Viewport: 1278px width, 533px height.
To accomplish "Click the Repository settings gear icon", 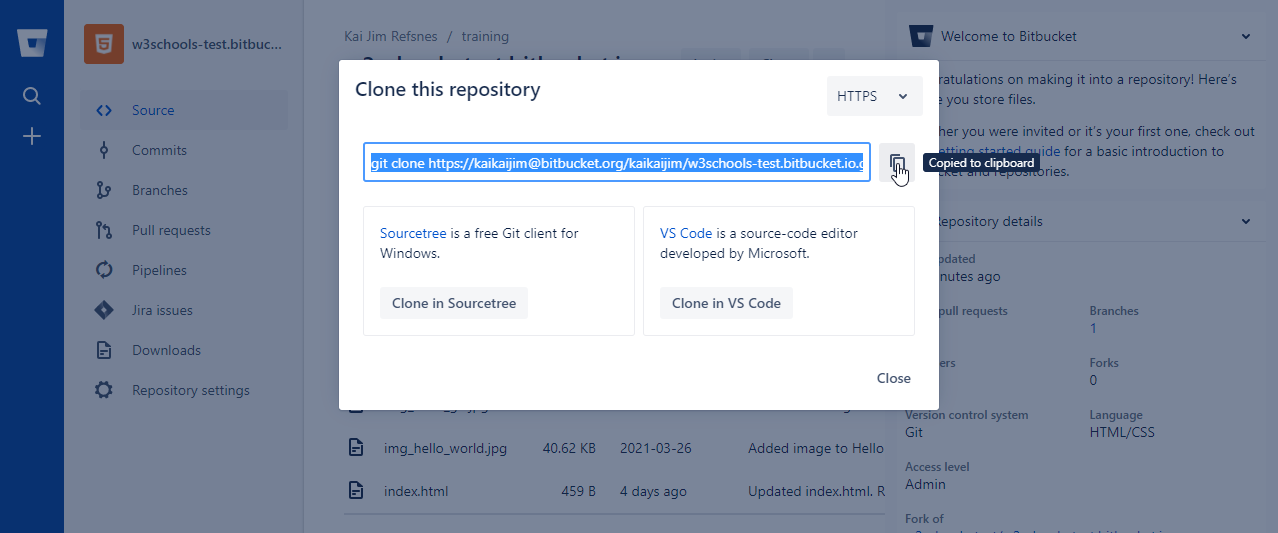I will [x=104, y=390].
